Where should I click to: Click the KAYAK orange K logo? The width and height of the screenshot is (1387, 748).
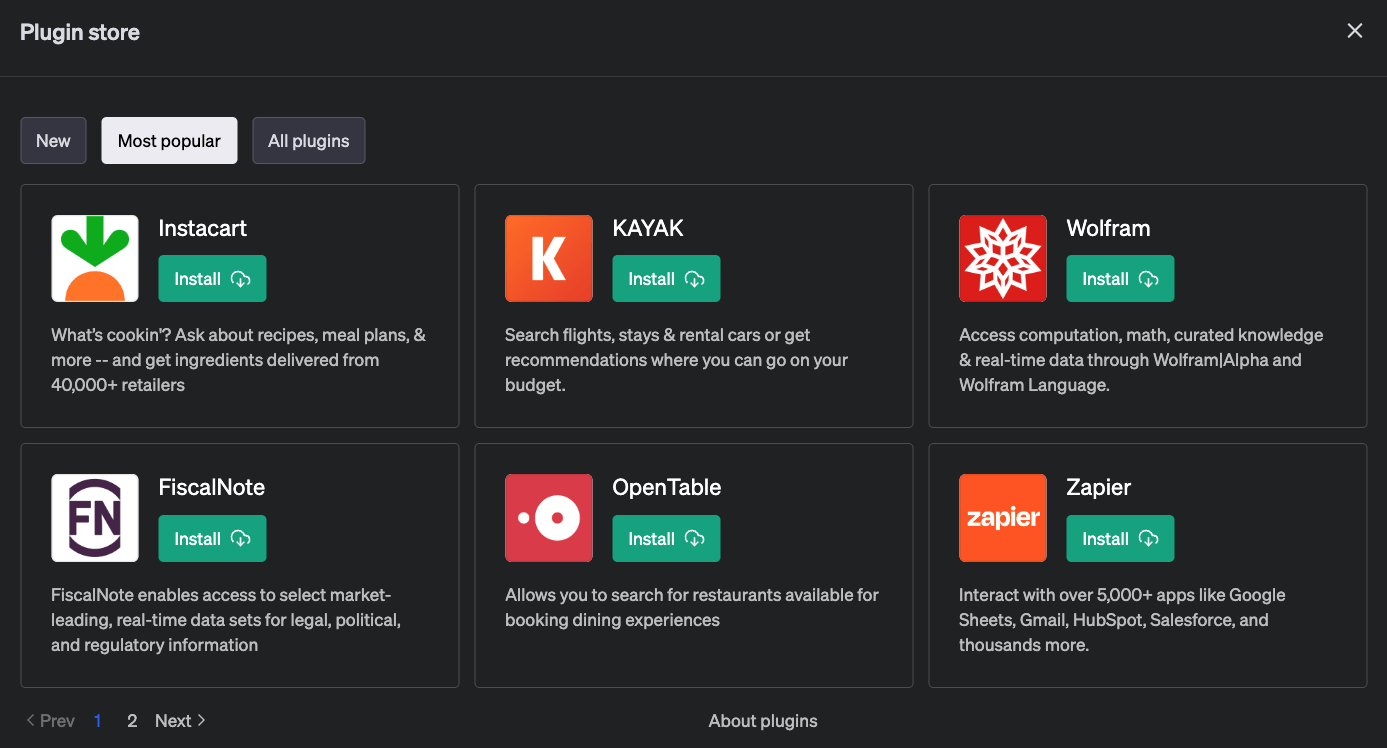tap(549, 258)
